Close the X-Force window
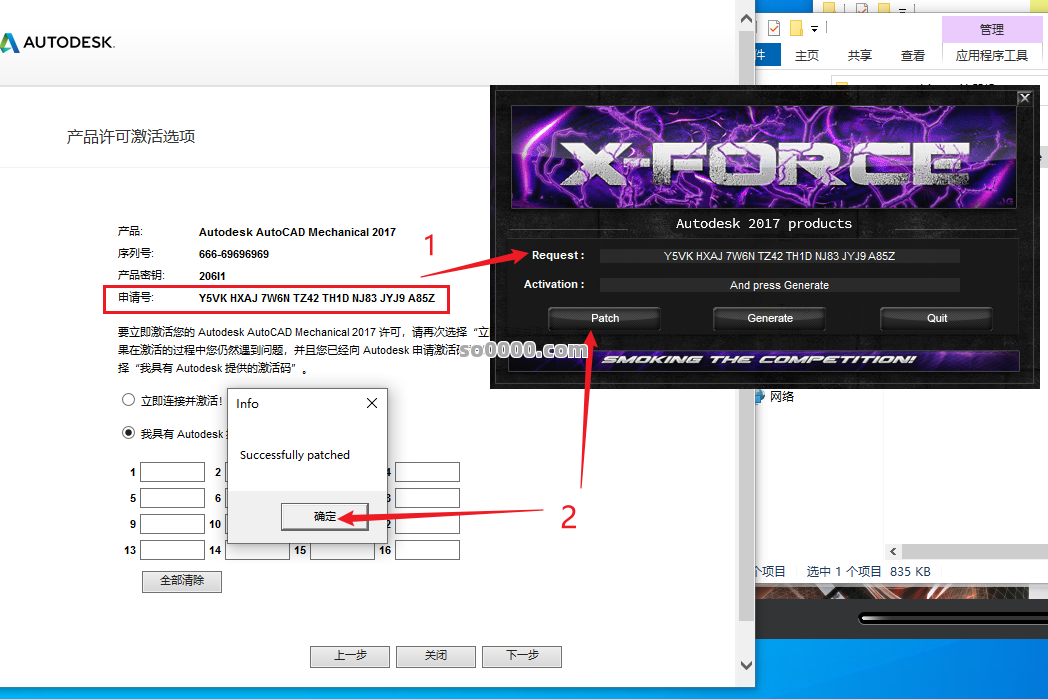Image resolution: width=1048 pixels, height=699 pixels. pyautogui.click(x=1024, y=98)
